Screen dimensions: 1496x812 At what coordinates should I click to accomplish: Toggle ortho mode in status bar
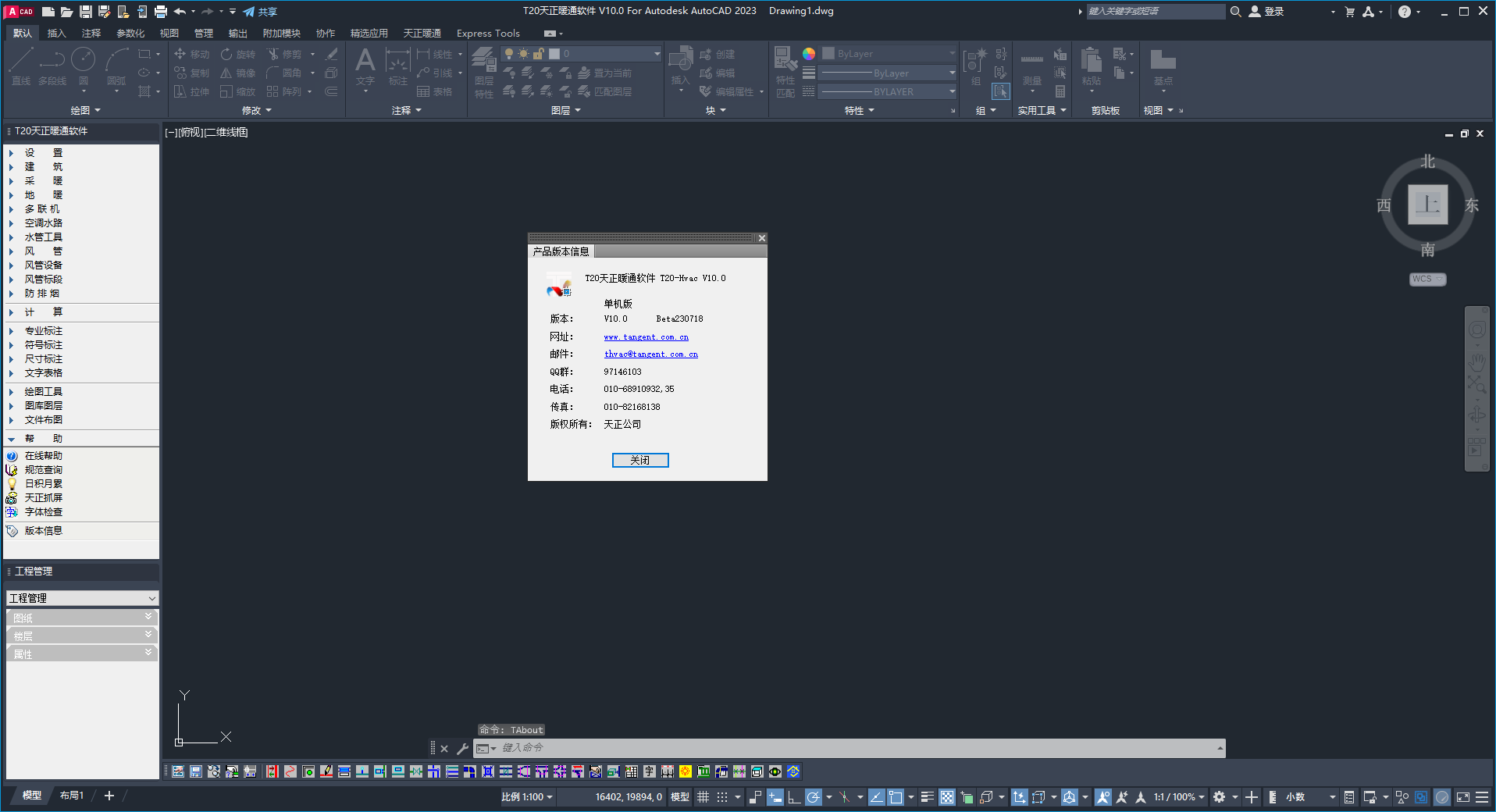coord(794,797)
